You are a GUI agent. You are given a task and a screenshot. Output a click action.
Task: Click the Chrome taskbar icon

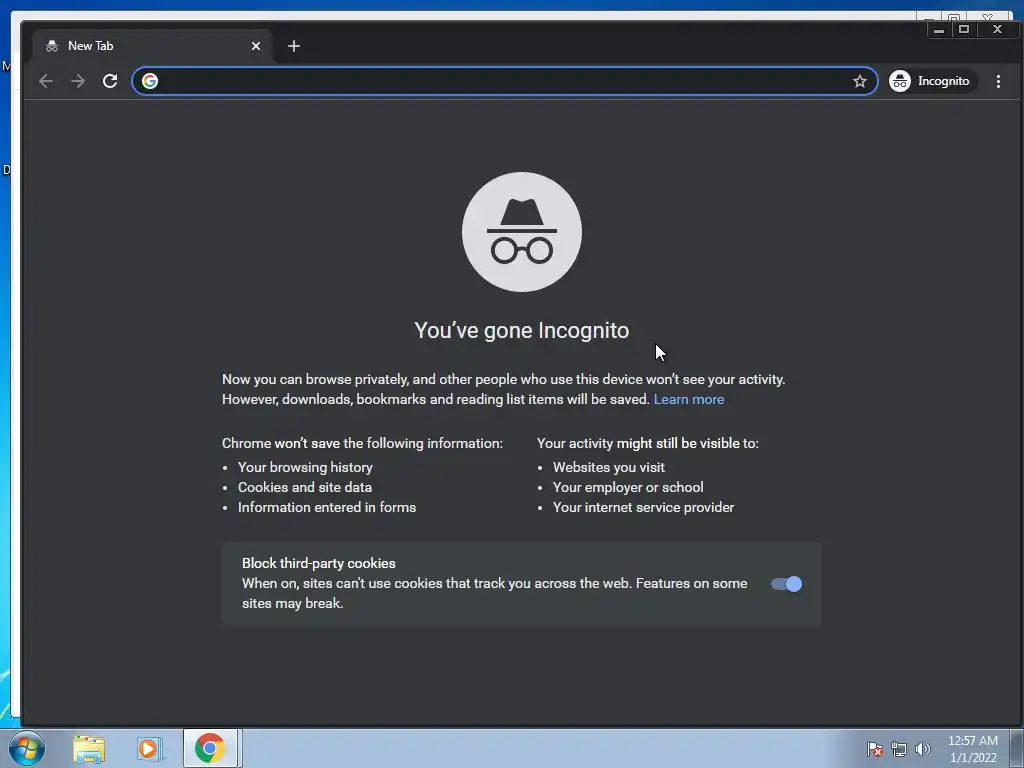point(210,748)
